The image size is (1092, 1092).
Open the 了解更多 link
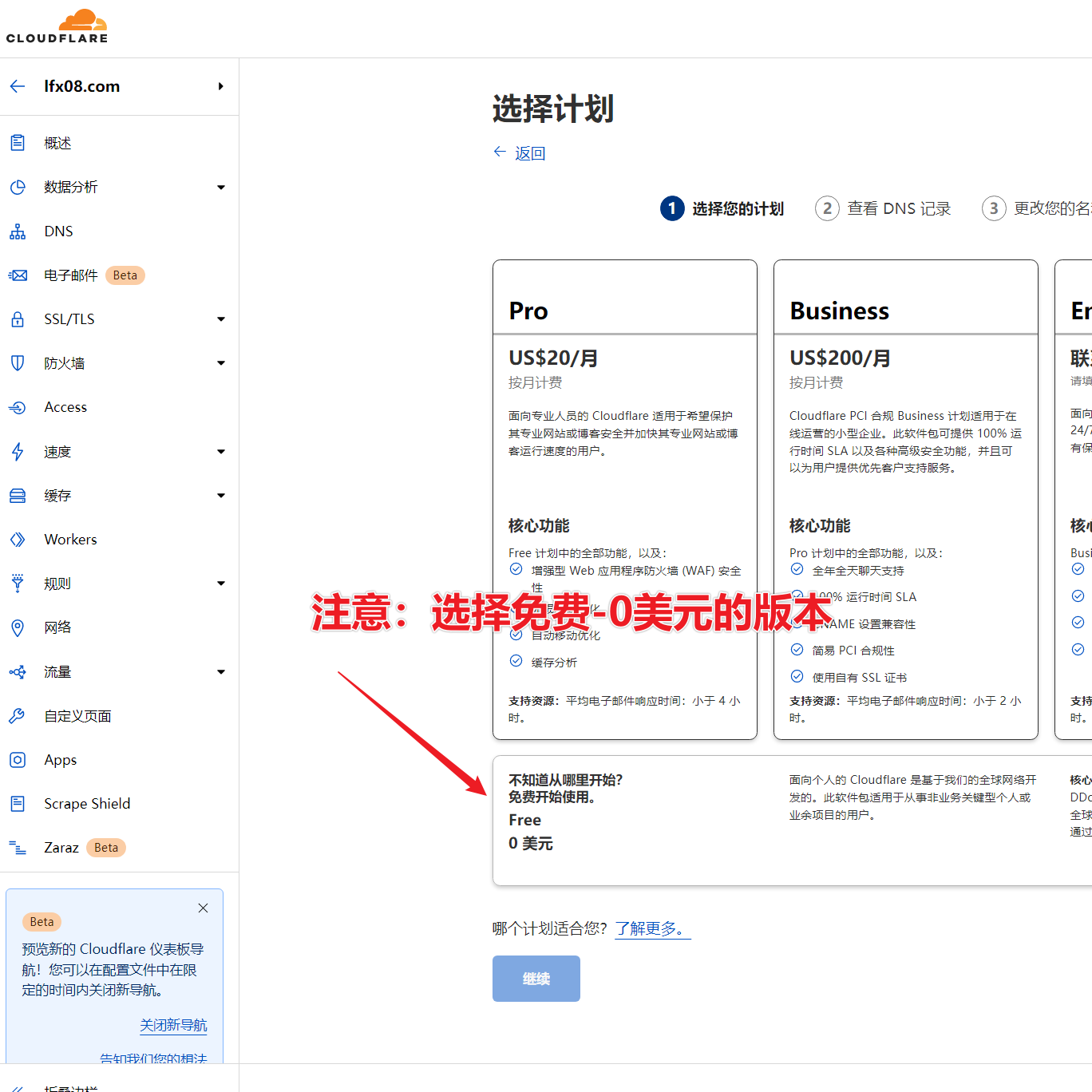pos(652,928)
